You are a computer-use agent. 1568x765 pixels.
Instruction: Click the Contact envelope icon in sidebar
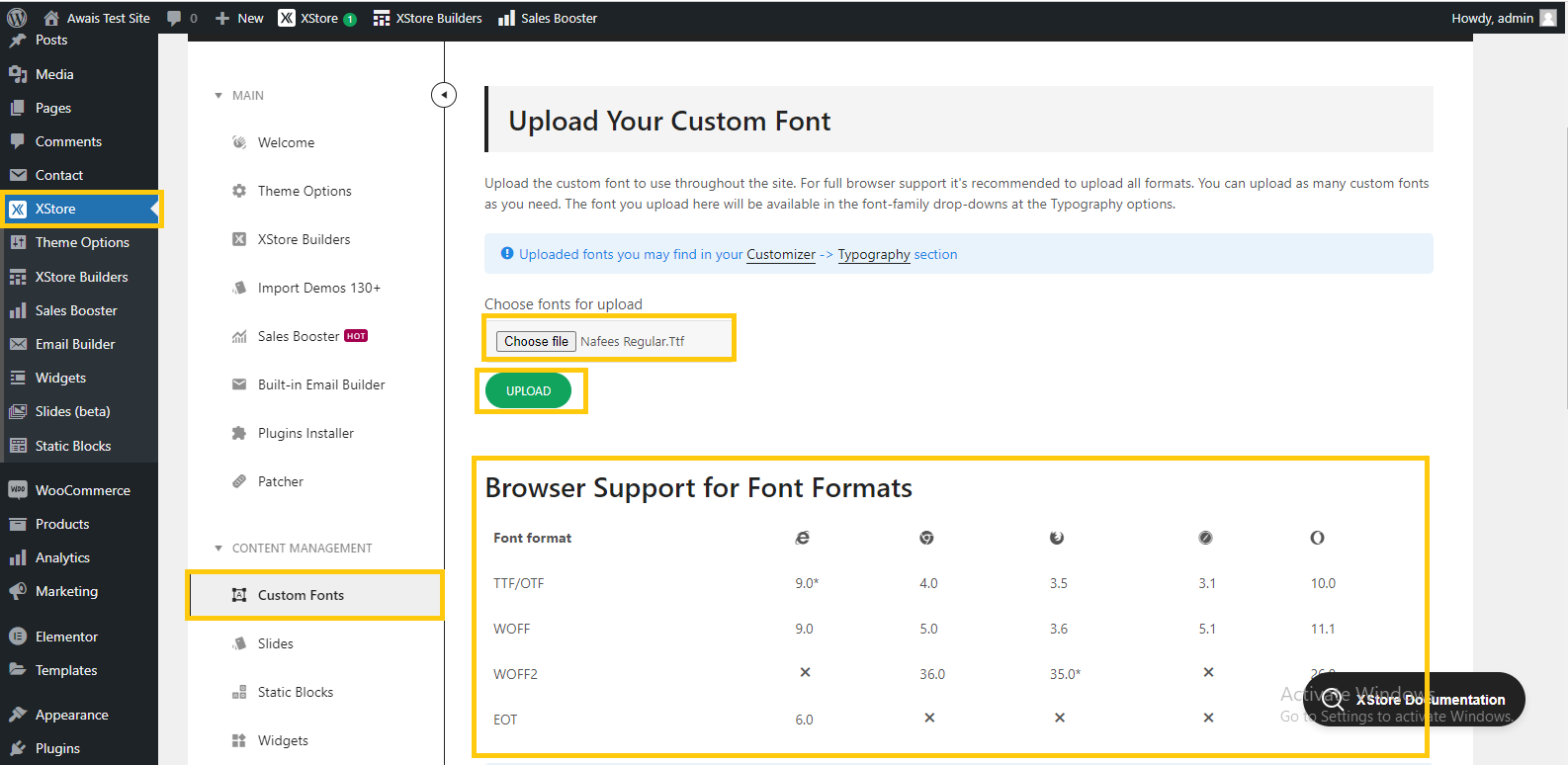pos(18,175)
